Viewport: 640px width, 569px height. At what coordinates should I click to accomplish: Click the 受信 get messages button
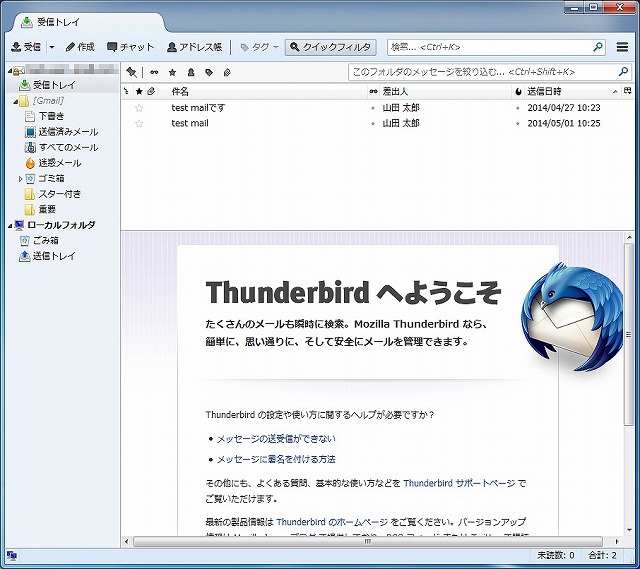[26, 47]
